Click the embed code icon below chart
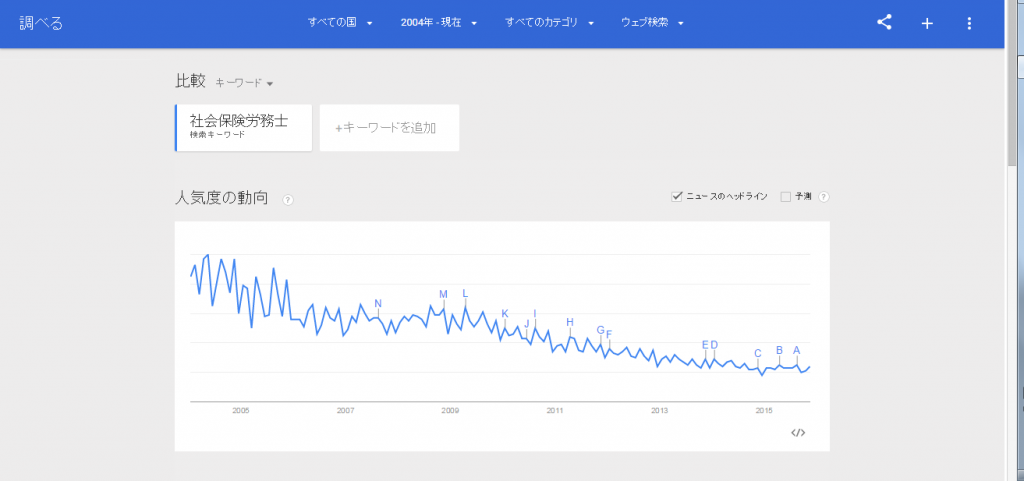The width and height of the screenshot is (1024, 481). pos(798,432)
